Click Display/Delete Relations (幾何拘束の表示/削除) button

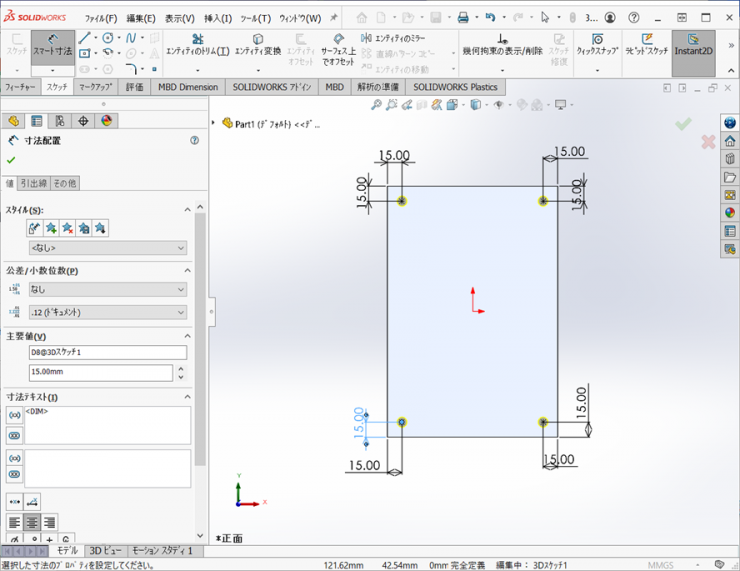(502, 45)
